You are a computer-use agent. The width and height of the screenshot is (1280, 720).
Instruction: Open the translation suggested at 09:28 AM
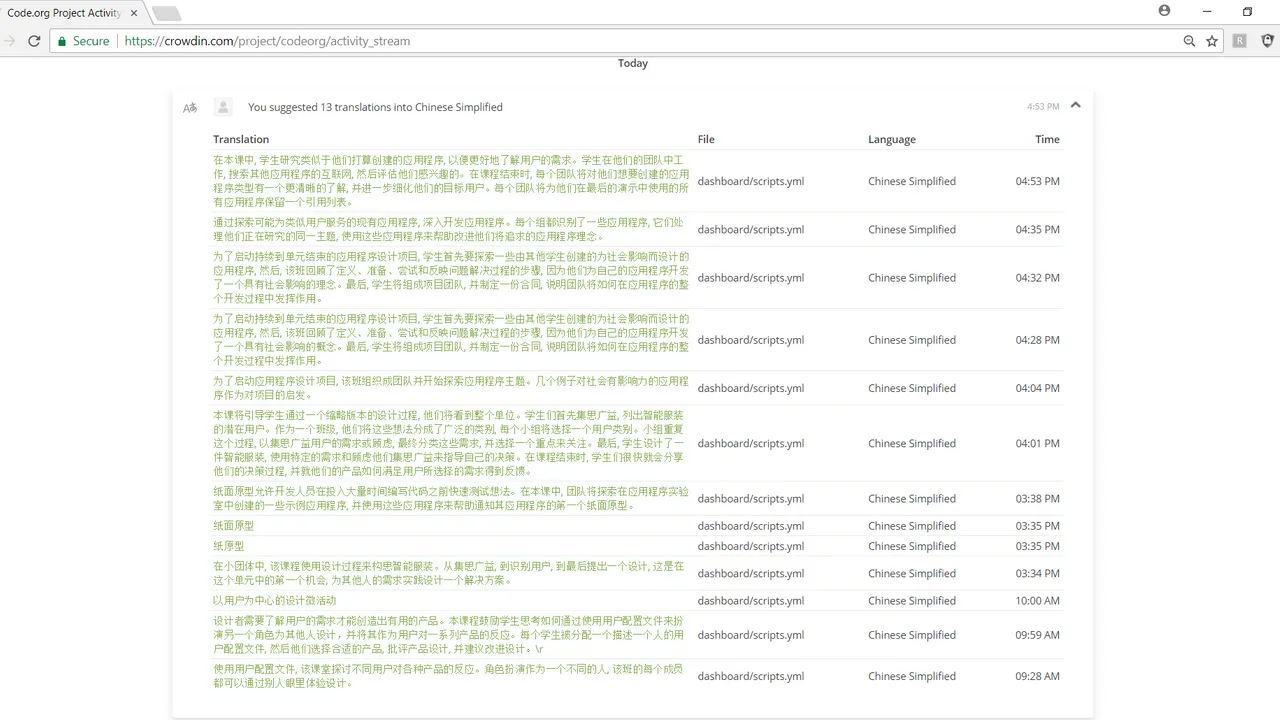tap(450, 676)
